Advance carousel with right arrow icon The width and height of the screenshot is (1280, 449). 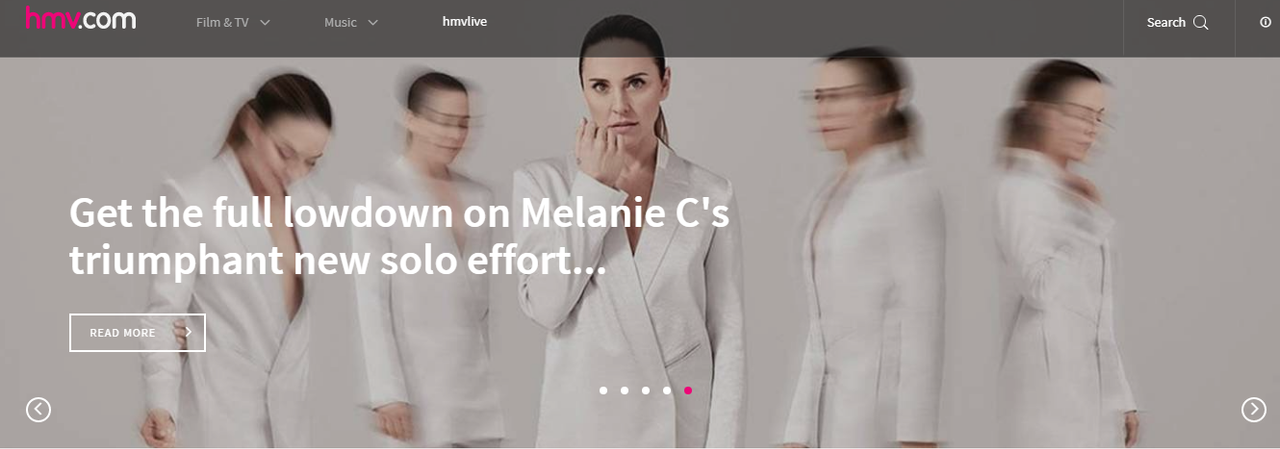[x=1254, y=409]
